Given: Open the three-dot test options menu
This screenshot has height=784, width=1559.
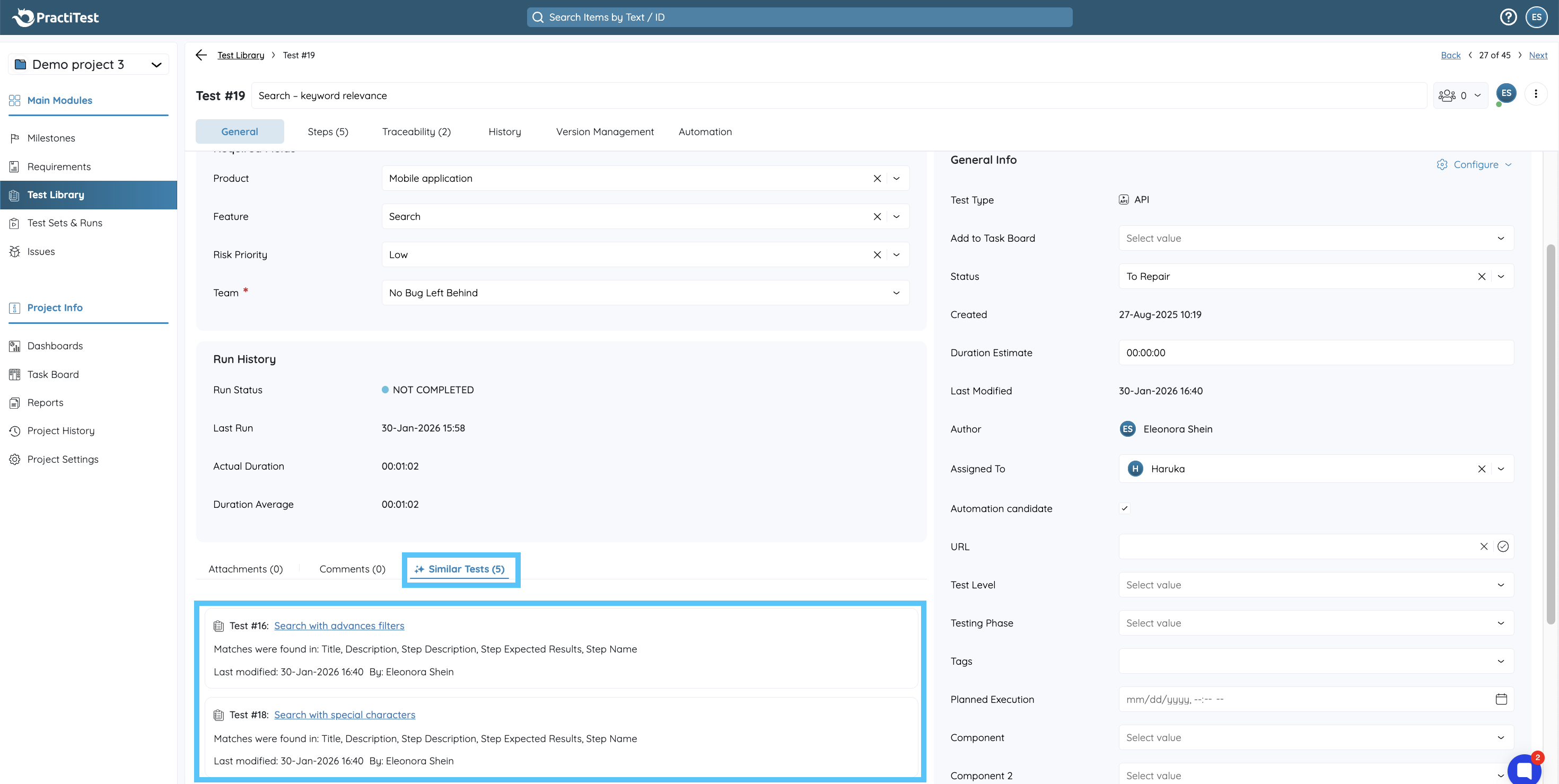Looking at the screenshot, I should 1535,94.
